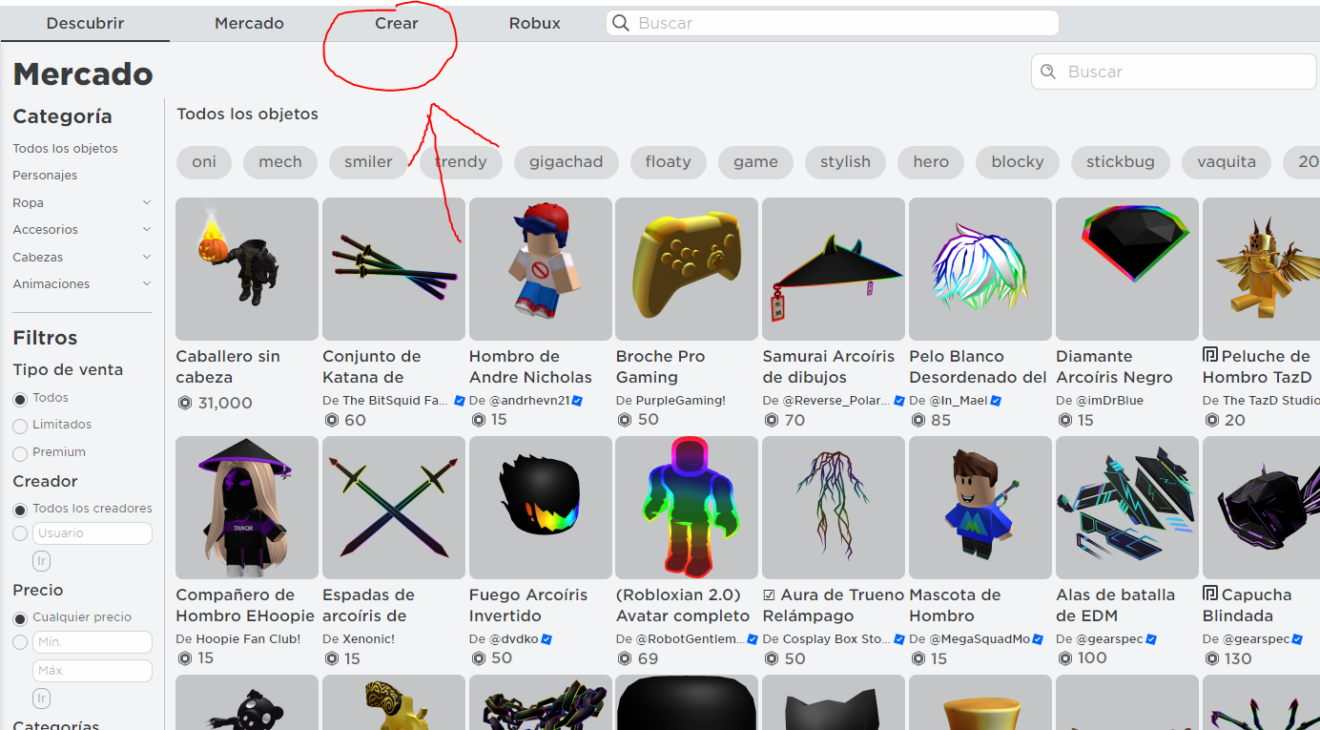The height and width of the screenshot is (730, 1320).
Task: Open the Mascota de Hombro thumbnail
Action: (980, 508)
